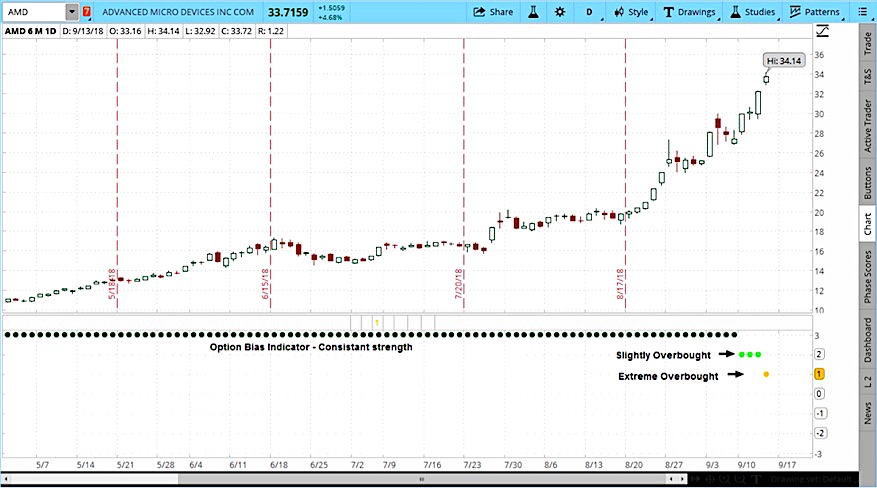Switch to the T&S side tab
Screen dimensions: 877x488
point(867,77)
